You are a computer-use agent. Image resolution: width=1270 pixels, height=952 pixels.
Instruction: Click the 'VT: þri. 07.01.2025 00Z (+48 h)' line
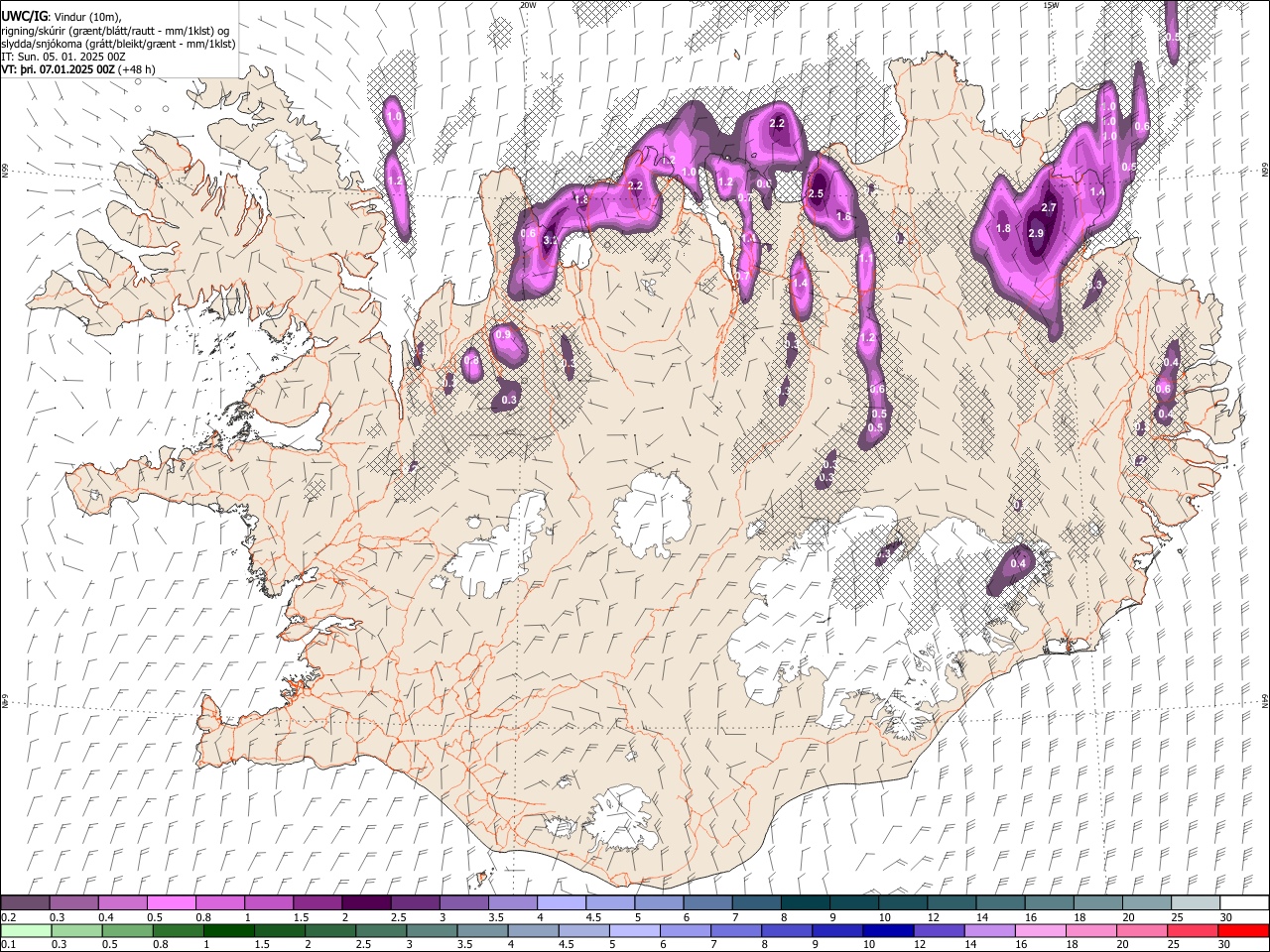(78, 69)
